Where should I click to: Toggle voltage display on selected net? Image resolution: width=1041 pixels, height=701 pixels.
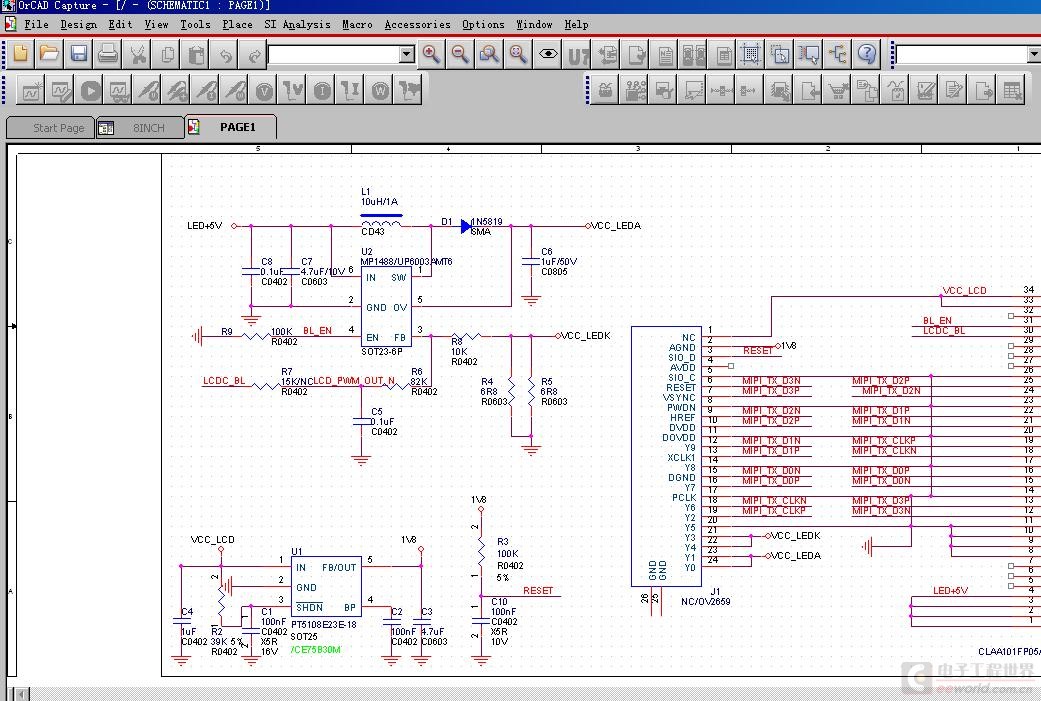point(293,90)
